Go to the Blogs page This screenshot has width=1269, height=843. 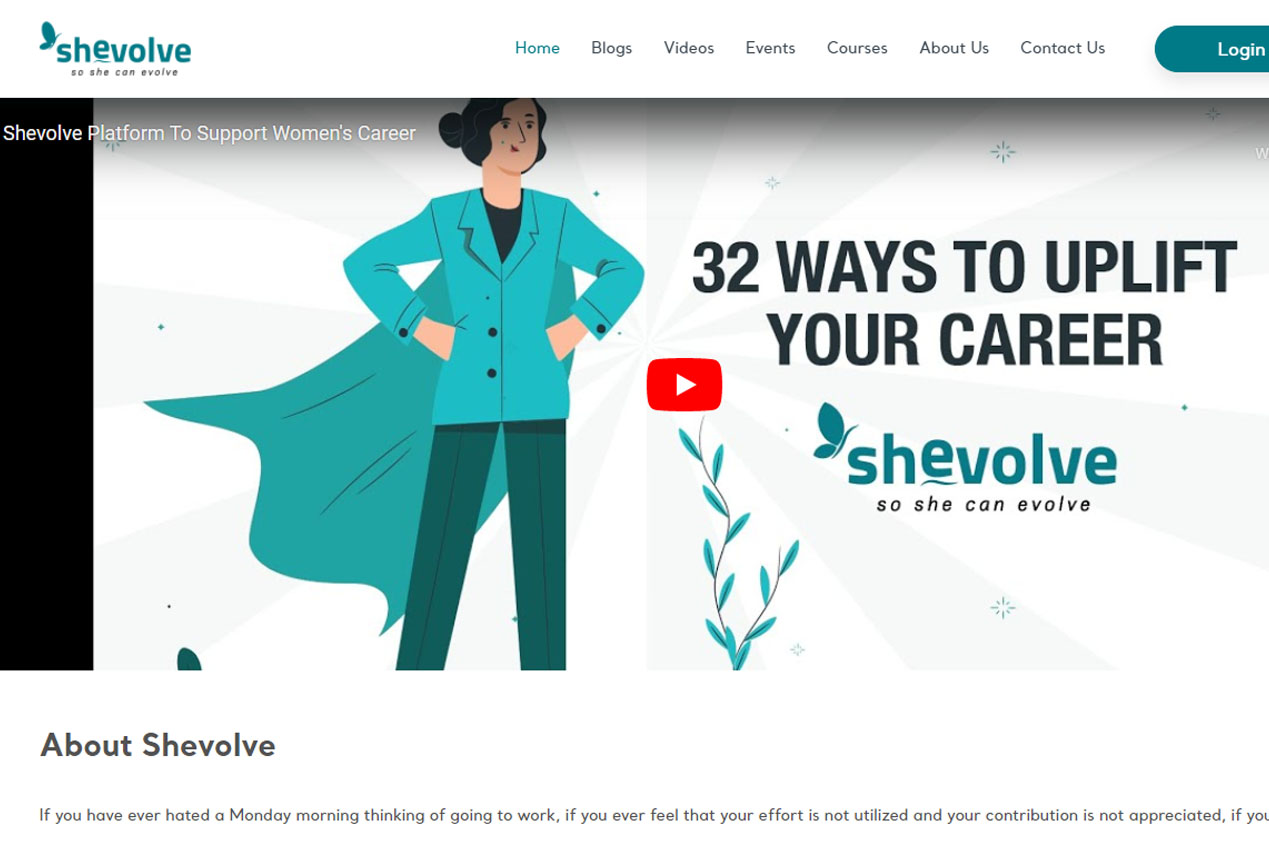tap(611, 48)
